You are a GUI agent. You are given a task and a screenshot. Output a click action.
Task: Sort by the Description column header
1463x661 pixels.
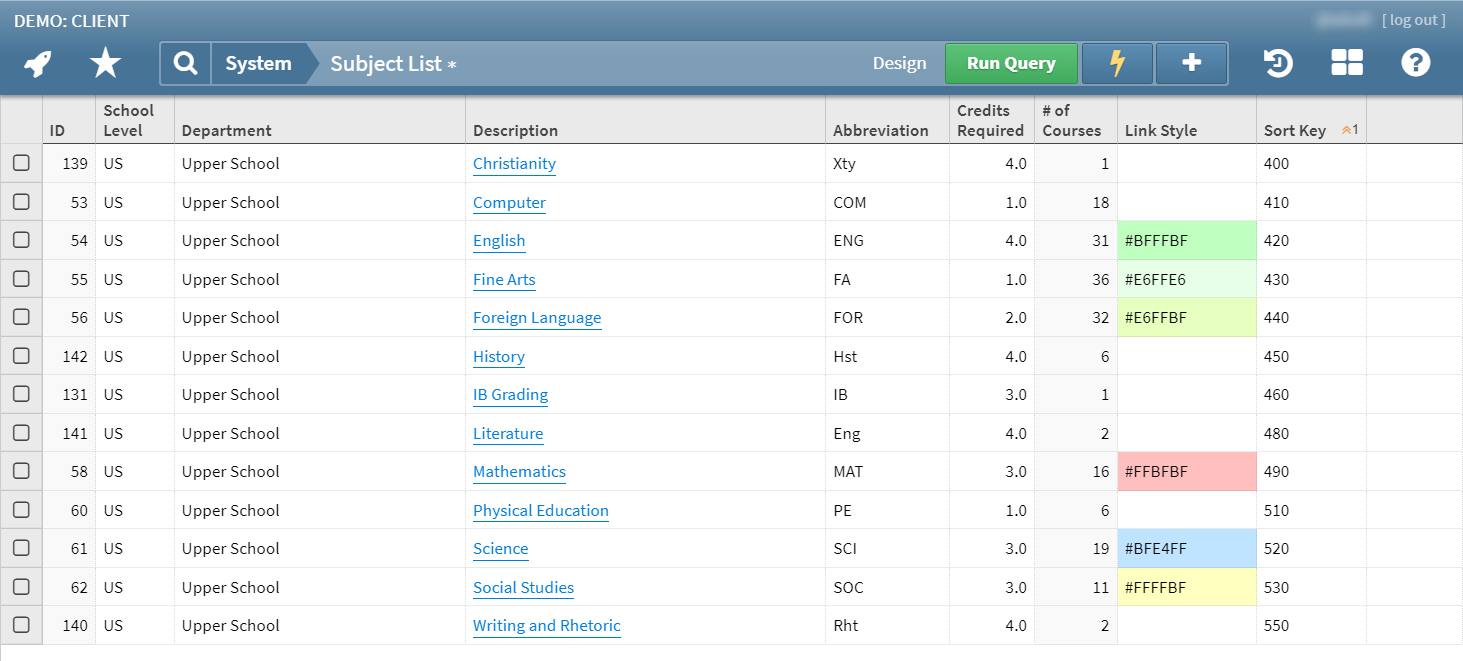pyautogui.click(x=515, y=131)
